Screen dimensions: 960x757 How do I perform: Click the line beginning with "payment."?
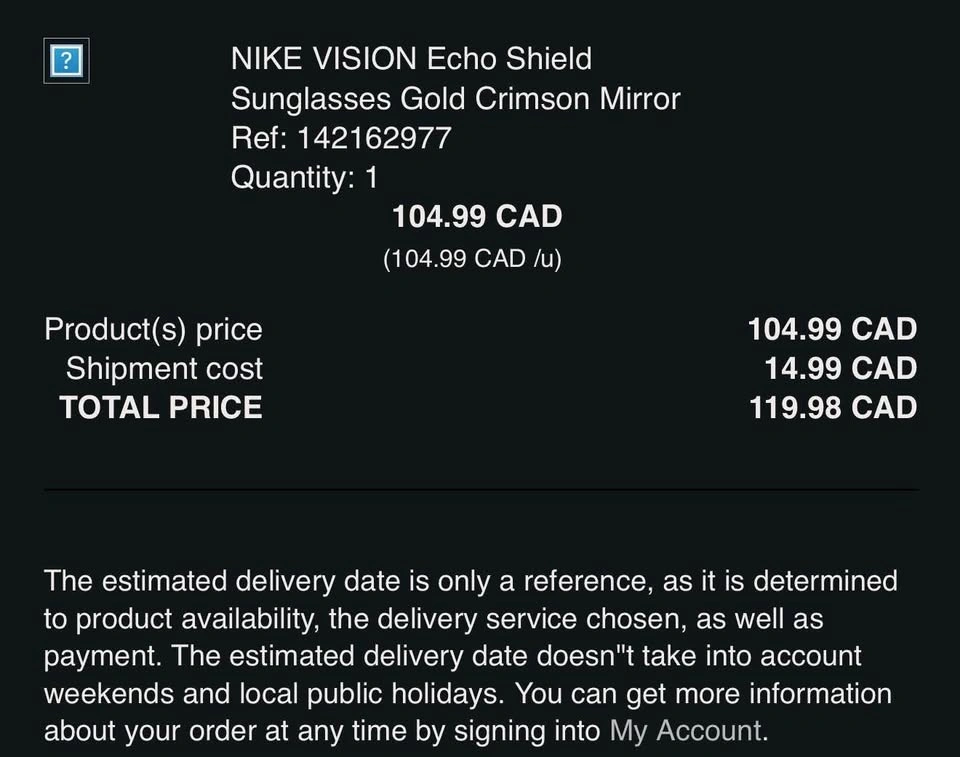coord(452,657)
